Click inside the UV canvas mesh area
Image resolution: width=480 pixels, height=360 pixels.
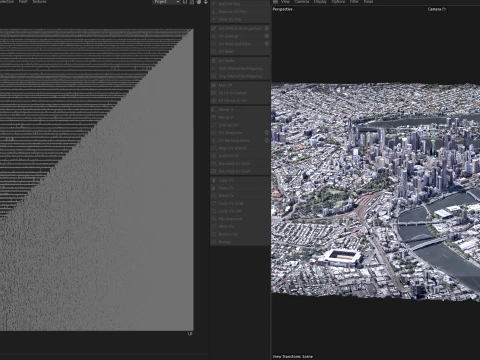[97, 180]
